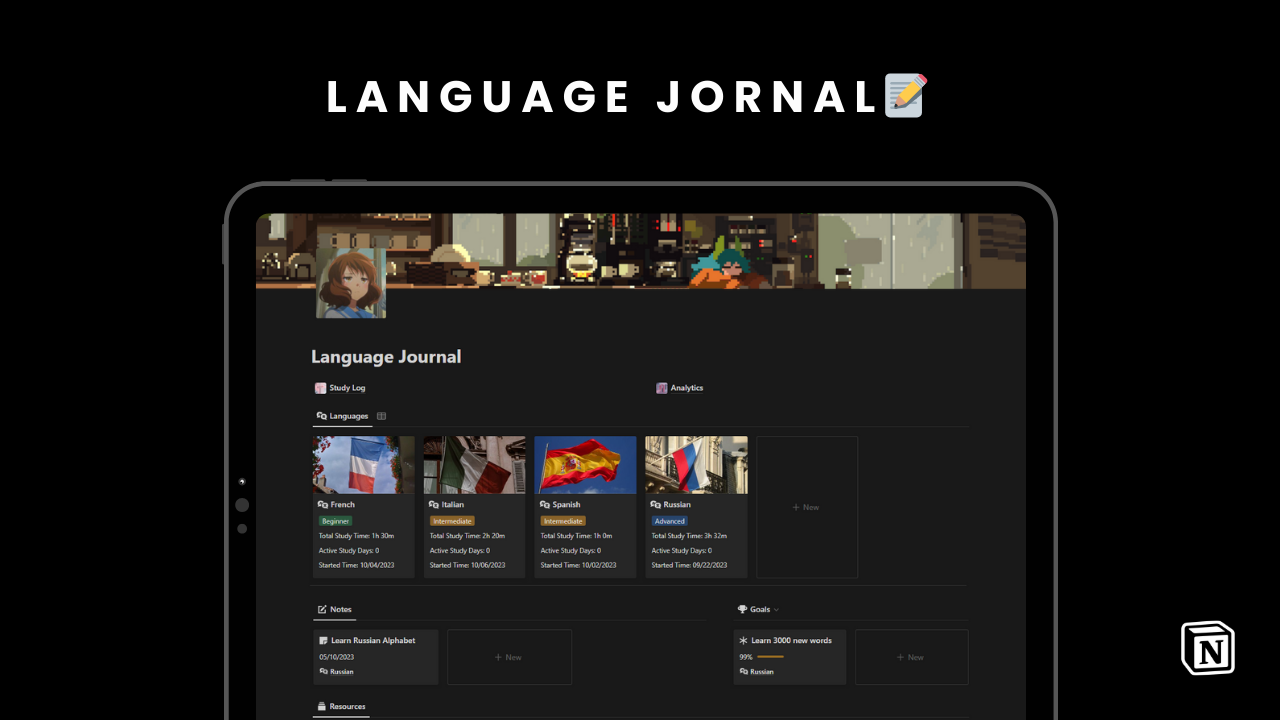Viewport: 1280px width, 720px height.
Task: Click the Notes edit pencil icon
Action: coord(322,609)
